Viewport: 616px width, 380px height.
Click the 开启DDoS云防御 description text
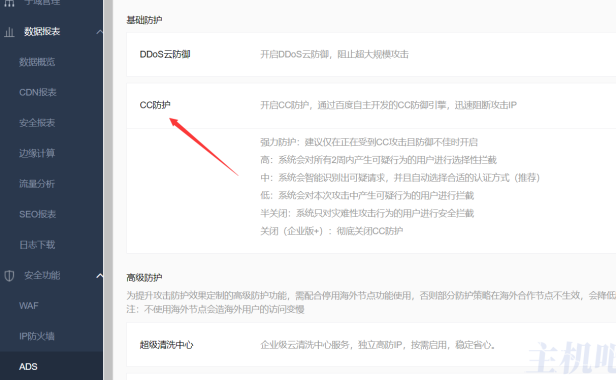pos(334,54)
